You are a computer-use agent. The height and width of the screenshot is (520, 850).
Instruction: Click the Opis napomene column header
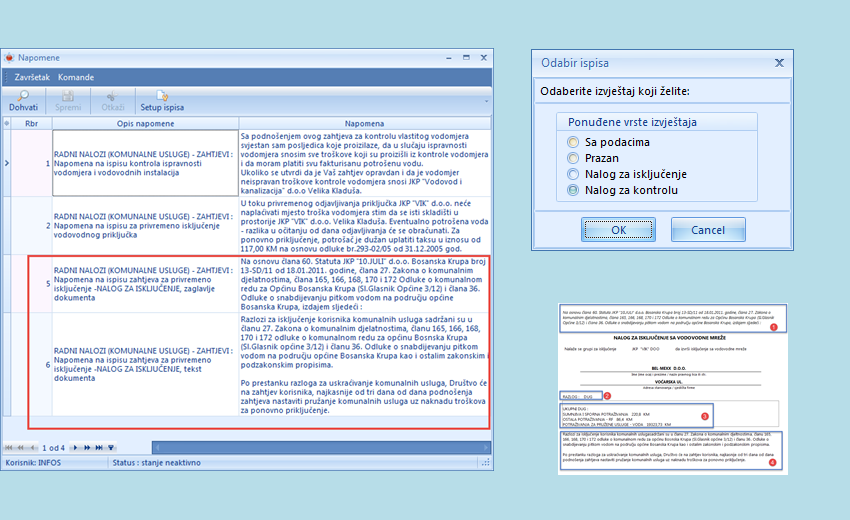click(x=145, y=124)
